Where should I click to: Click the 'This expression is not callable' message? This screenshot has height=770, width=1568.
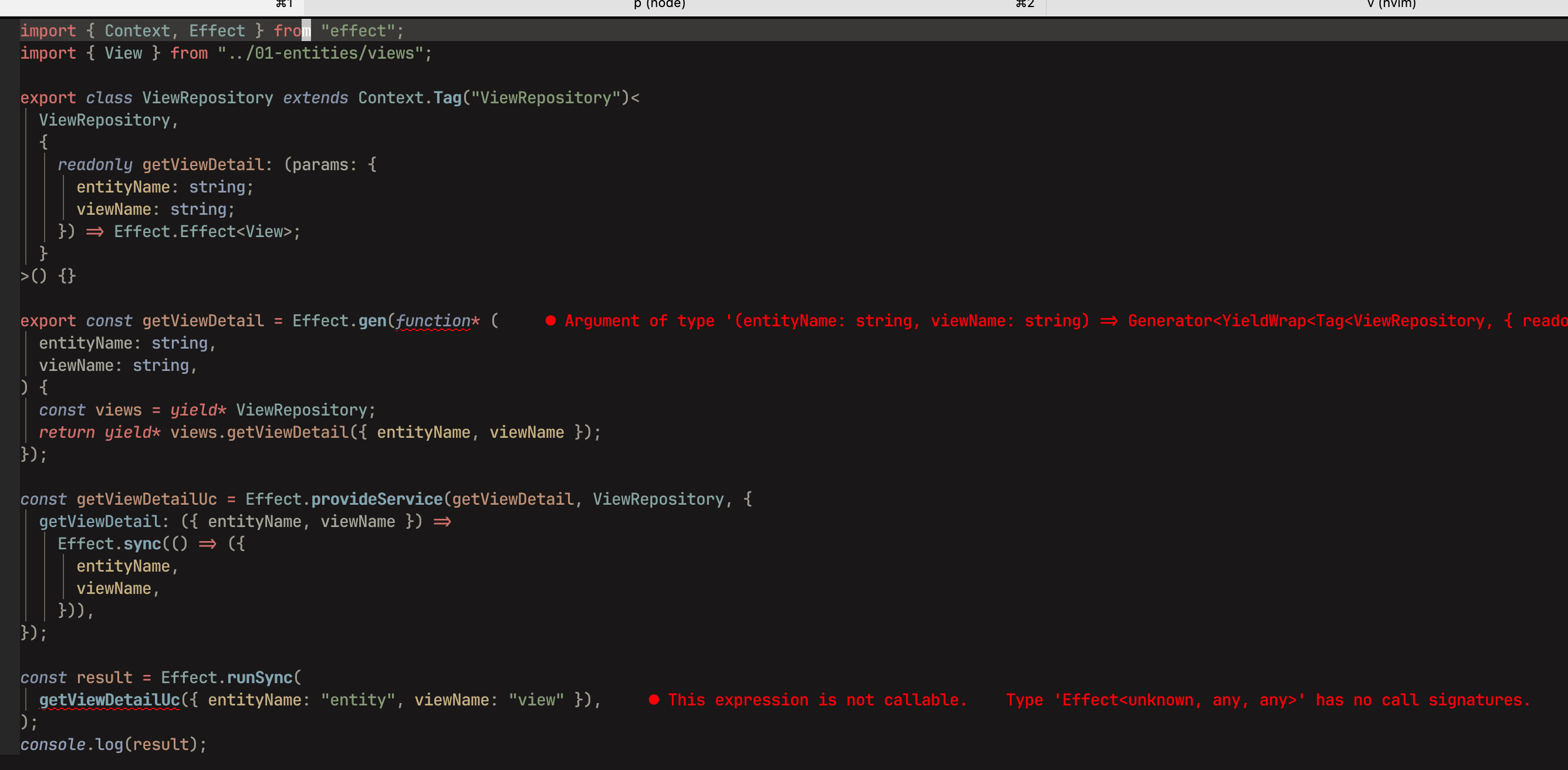pos(817,700)
